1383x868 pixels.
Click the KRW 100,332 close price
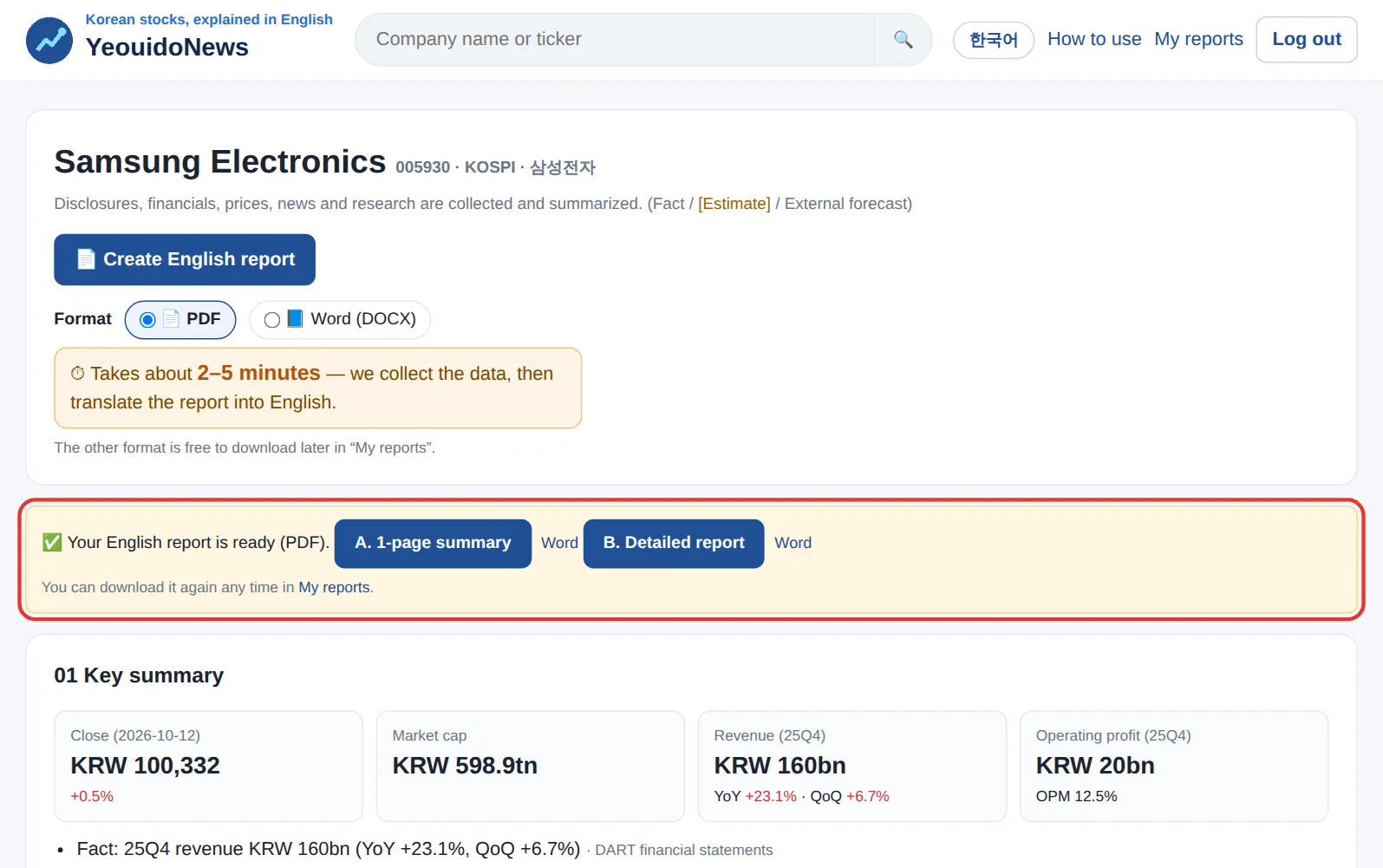pyautogui.click(x=145, y=766)
